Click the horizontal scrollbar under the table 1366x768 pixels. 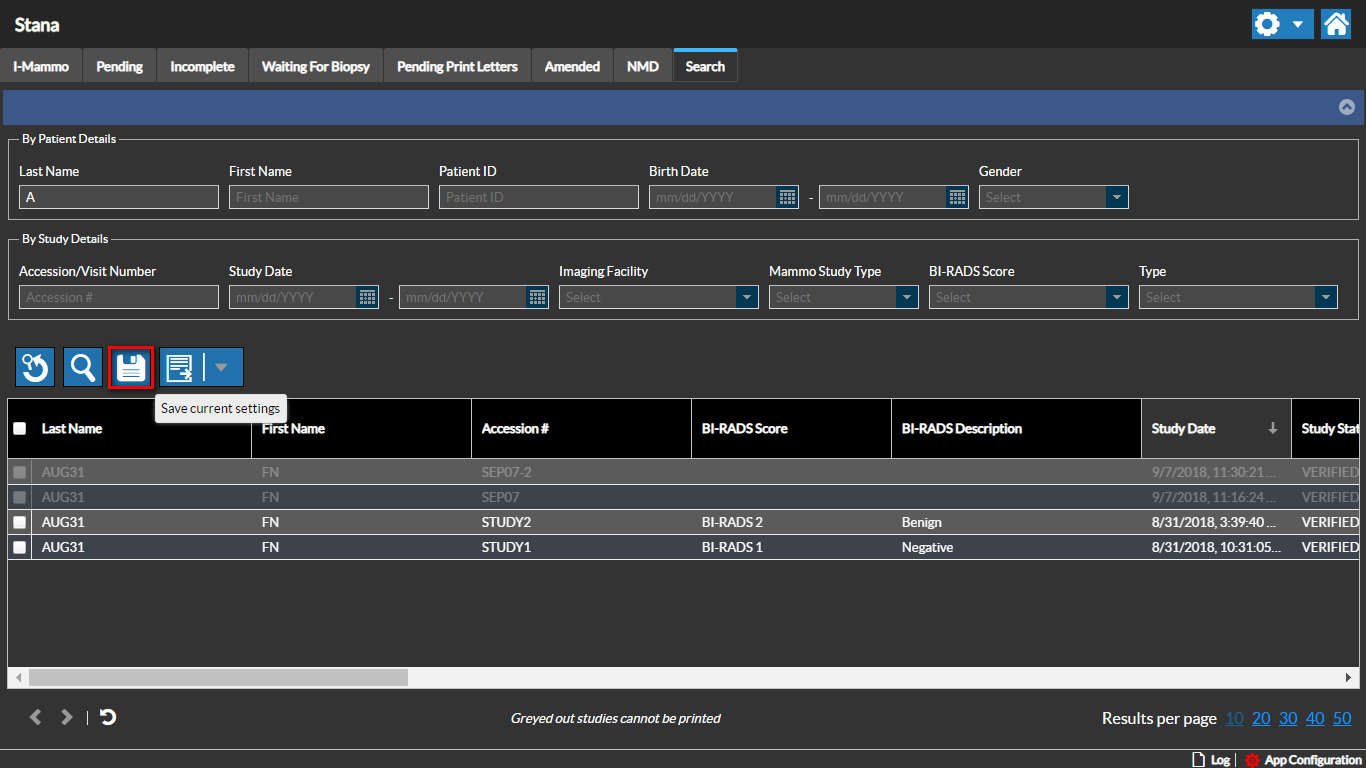tap(218, 677)
